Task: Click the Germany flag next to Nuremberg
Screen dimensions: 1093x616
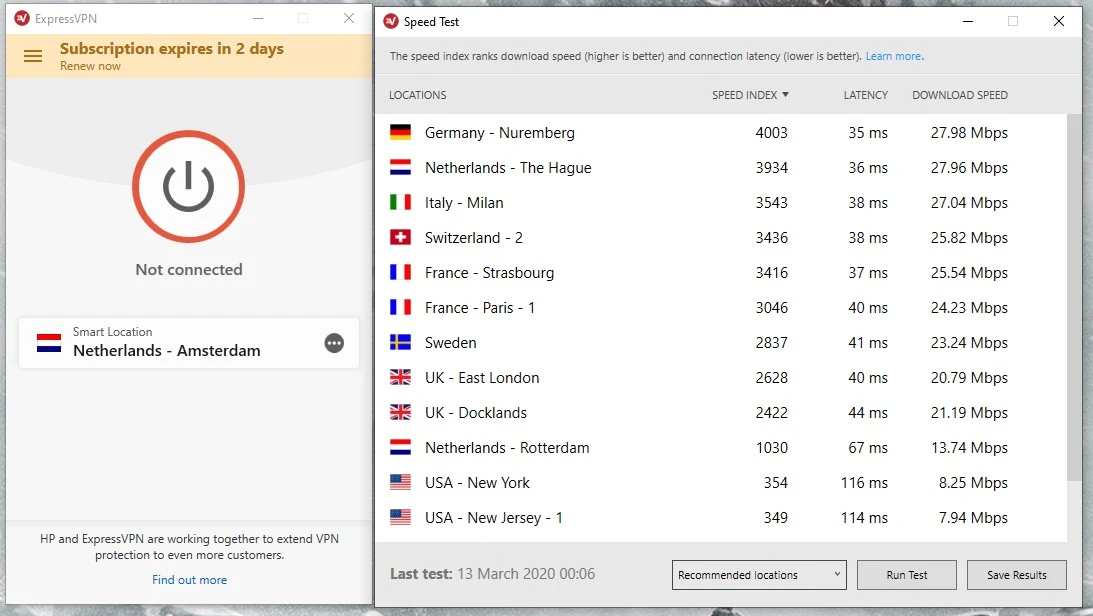Action: [399, 132]
